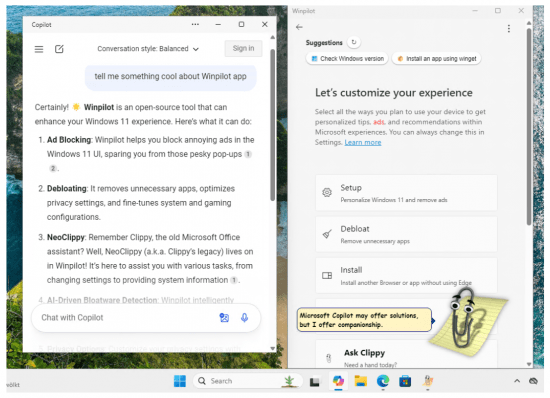Add an image using the picture icon
Screen dimensions: 550x398
(x=224, y=318)
